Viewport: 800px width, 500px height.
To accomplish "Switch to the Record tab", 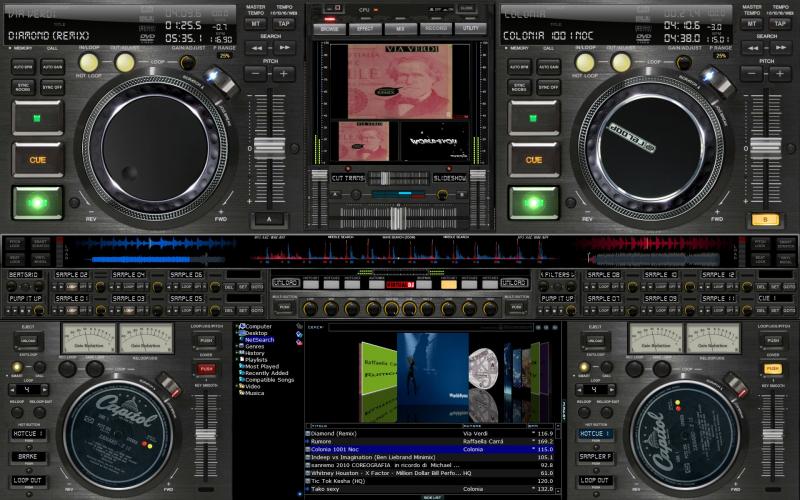I will (x=436, y=29).
